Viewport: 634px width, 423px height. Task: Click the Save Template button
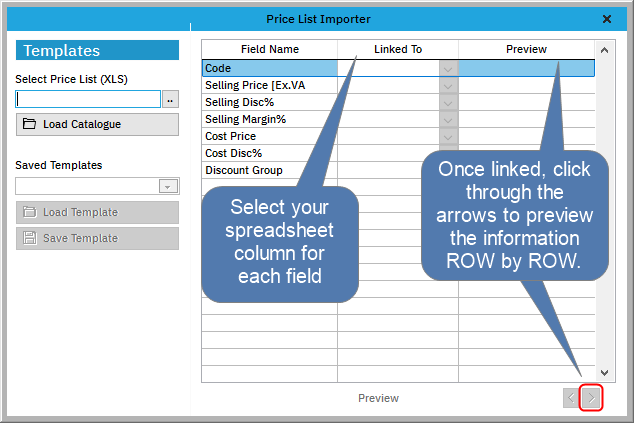[x=97, y=238]
